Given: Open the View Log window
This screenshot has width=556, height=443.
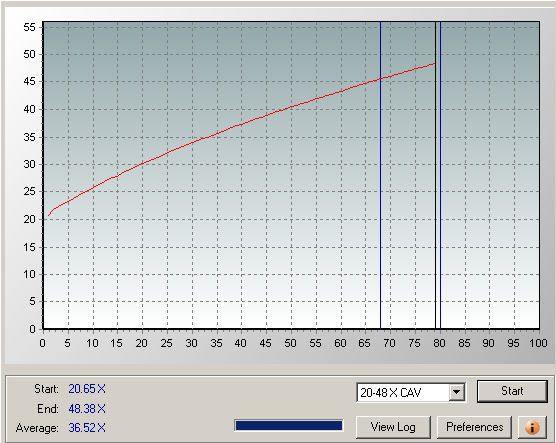Looking at the screenshot, I should 393,427.
